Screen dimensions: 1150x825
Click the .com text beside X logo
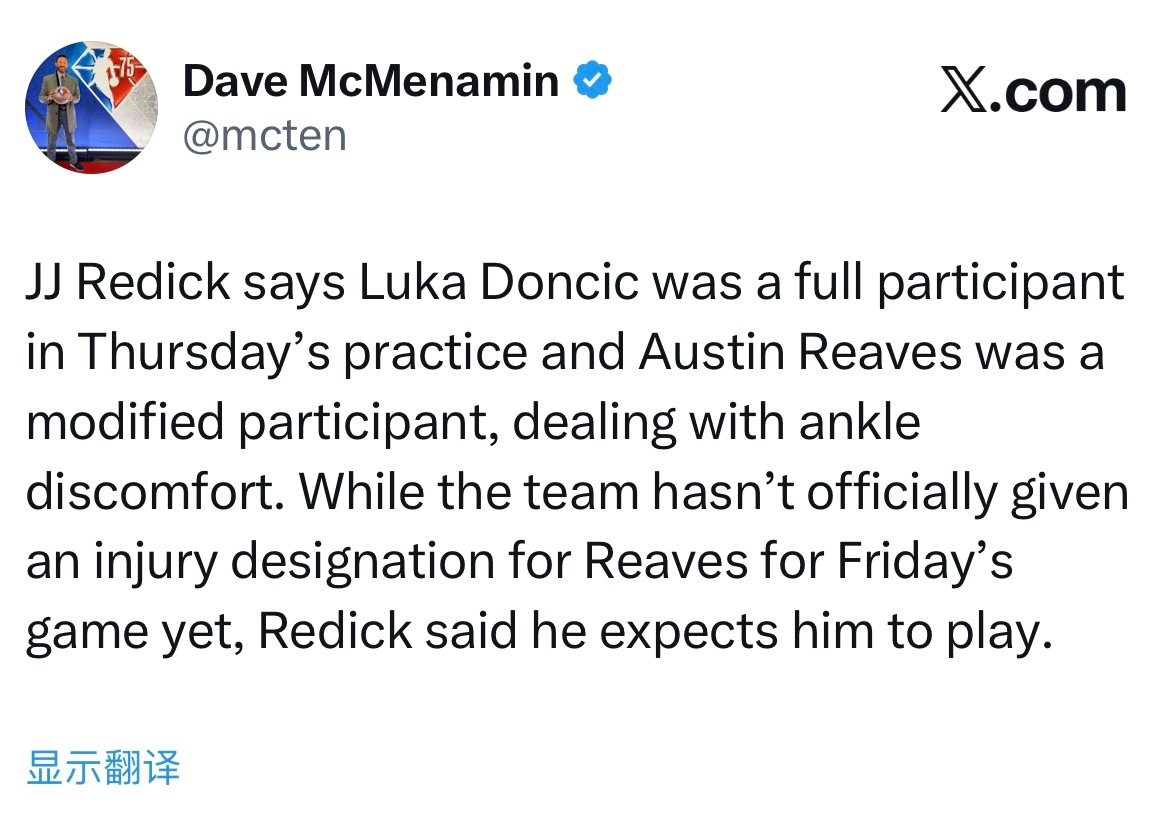pyautogui.click(x=1058, y=91)
